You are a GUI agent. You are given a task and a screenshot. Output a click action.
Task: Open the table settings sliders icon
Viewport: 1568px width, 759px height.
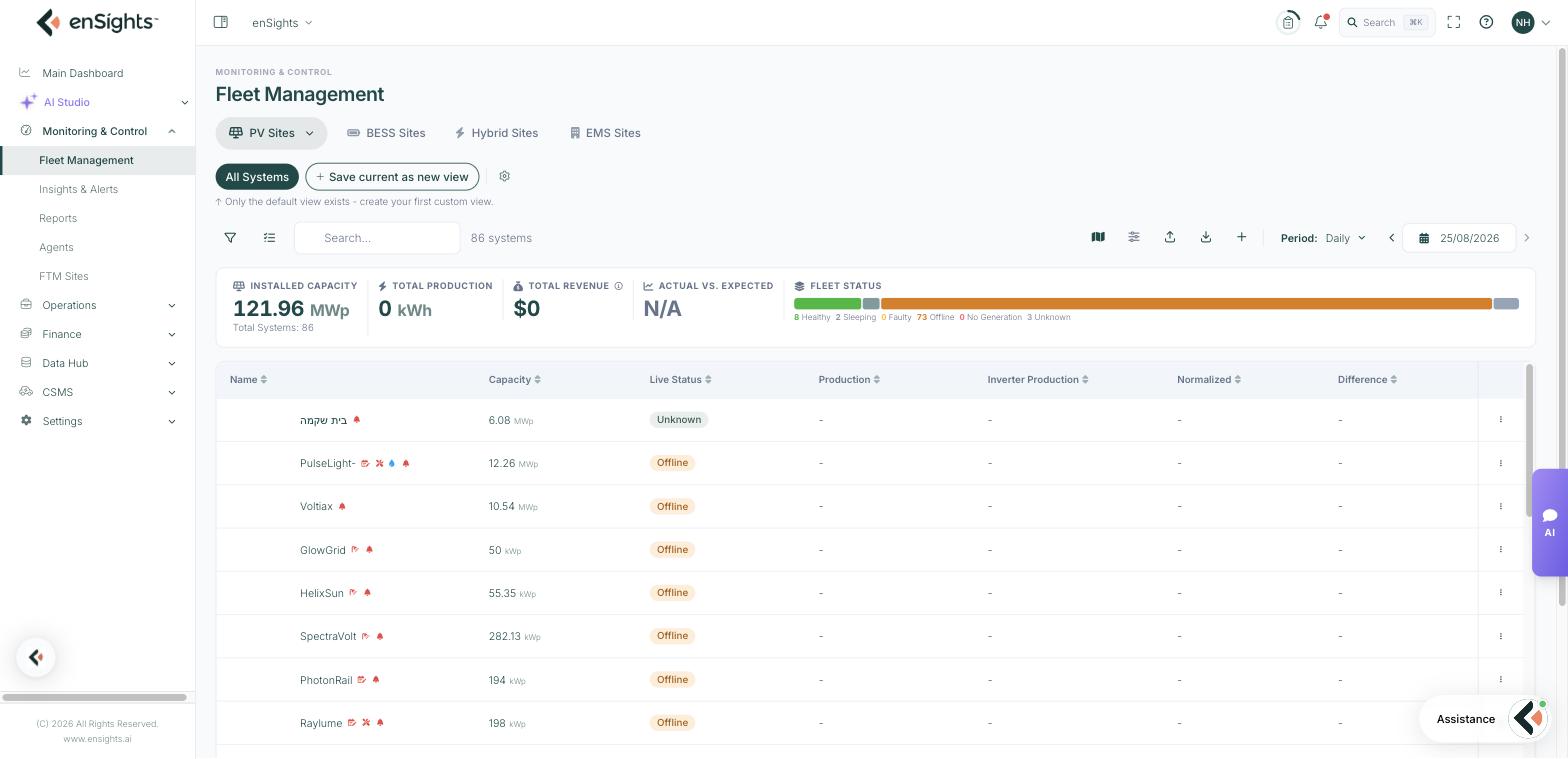coord(1134,237)
